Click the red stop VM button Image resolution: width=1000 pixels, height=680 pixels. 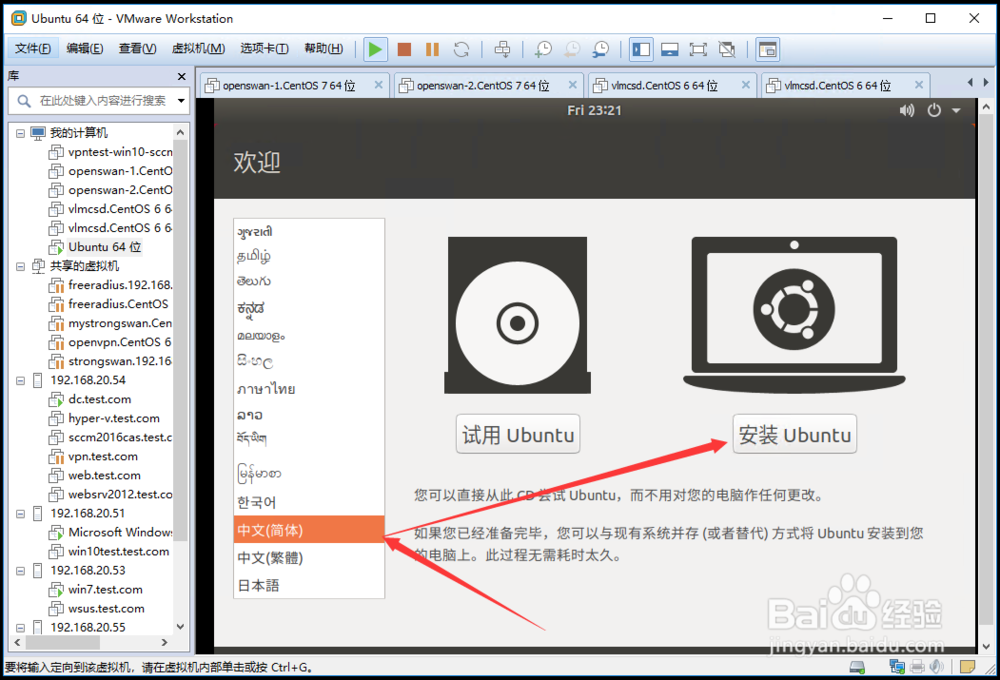click(x=404, y=49)
